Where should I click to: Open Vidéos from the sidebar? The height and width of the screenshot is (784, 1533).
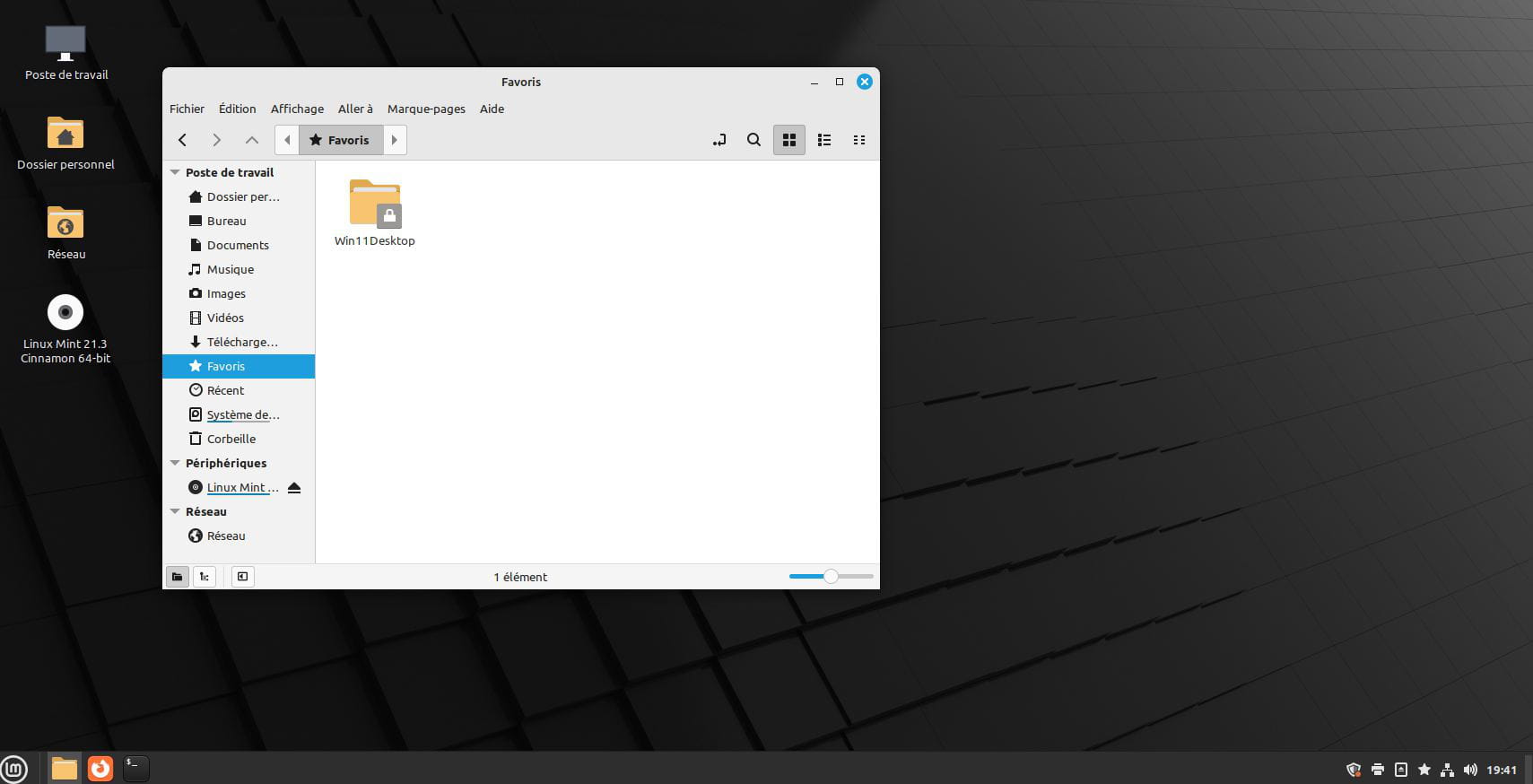click(x=239, y=318)
